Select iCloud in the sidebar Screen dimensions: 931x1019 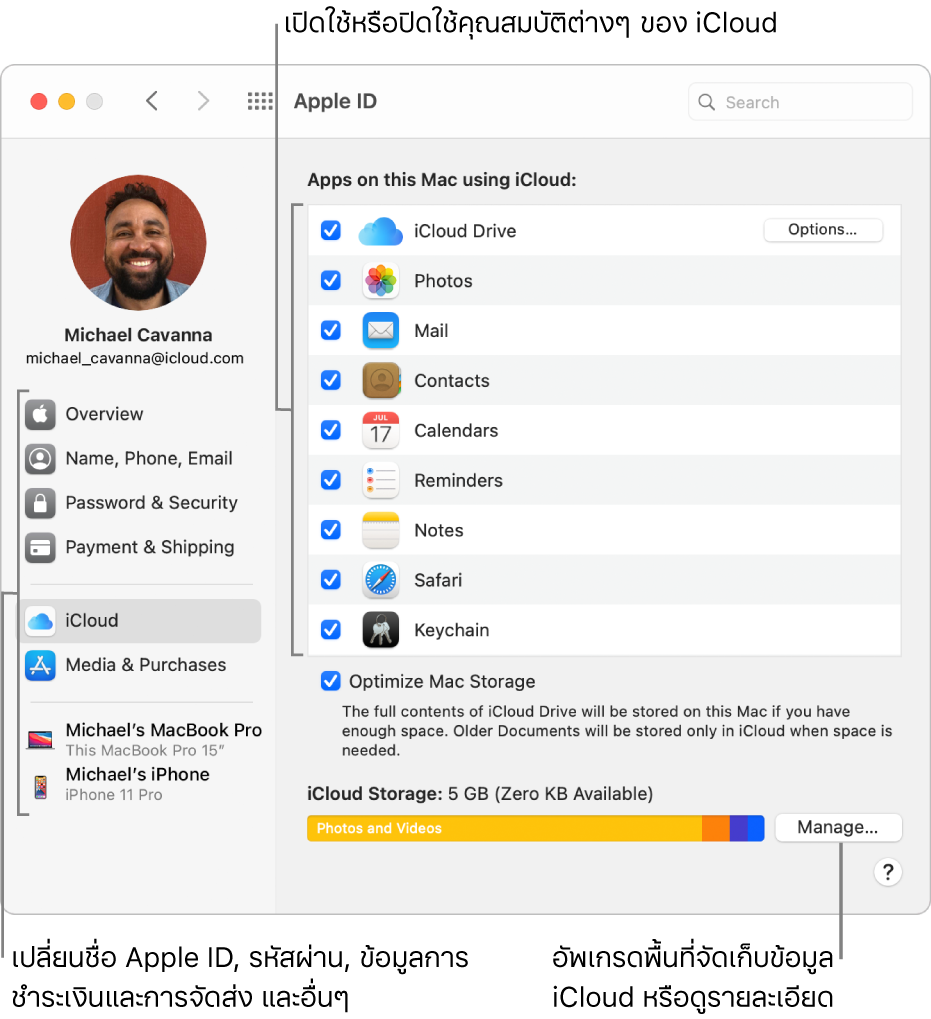tap(141, 621)
